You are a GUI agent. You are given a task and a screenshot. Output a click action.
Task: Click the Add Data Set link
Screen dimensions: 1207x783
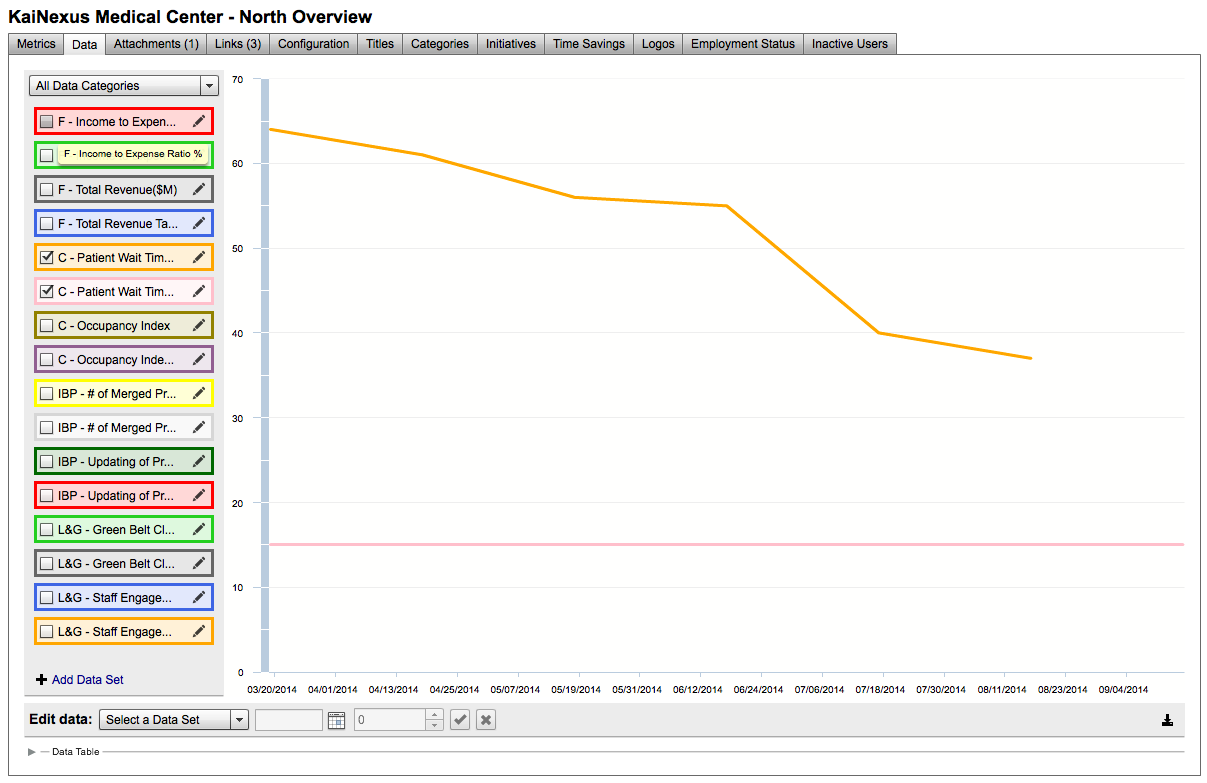80,680
